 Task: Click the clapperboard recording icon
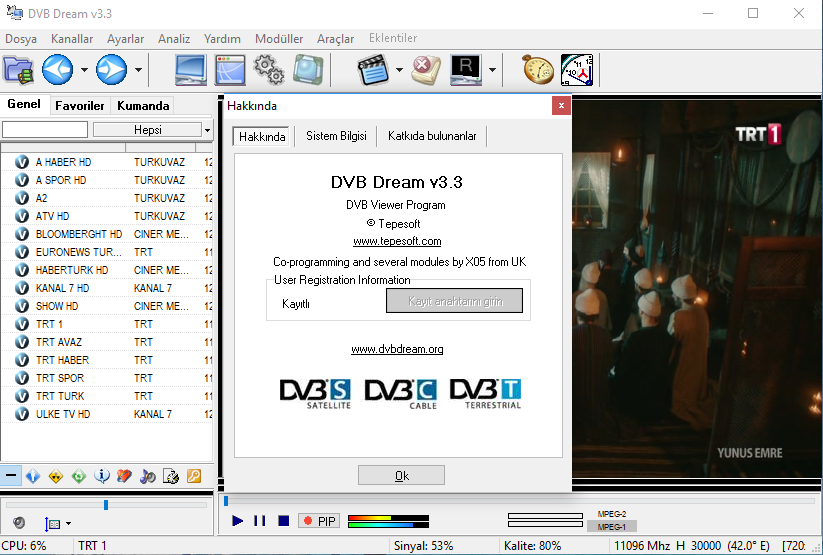(373, 70)
